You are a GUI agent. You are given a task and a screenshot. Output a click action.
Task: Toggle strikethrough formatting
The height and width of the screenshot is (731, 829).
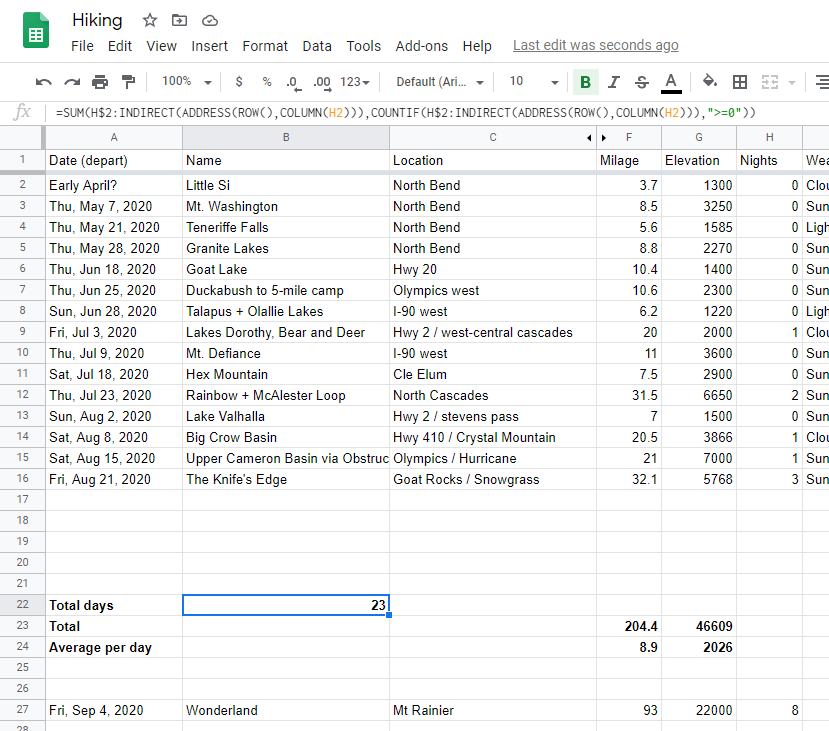coord(642,82)
